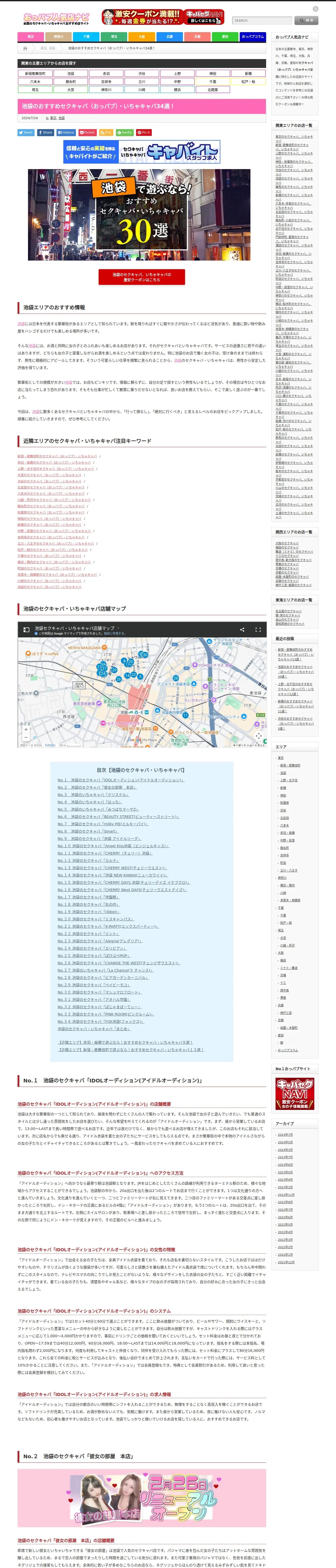Image resolution: width=336 pixels, height=1568 pixels.
Task: Open the 神奈川 navigation tab
Action: (59, 37)
